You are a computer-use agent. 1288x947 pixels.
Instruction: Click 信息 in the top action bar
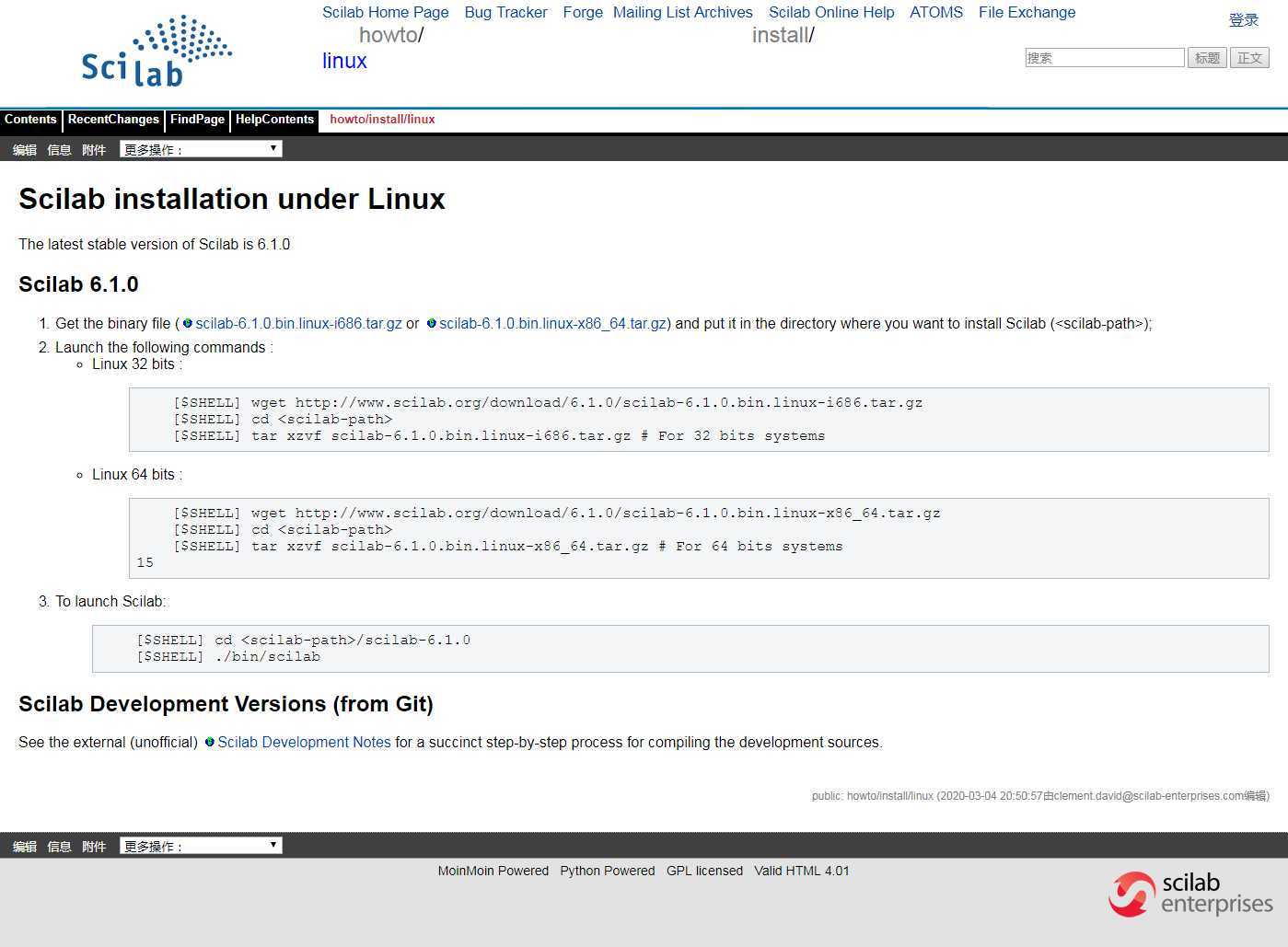pyautogui.click(x=59, y=150)
